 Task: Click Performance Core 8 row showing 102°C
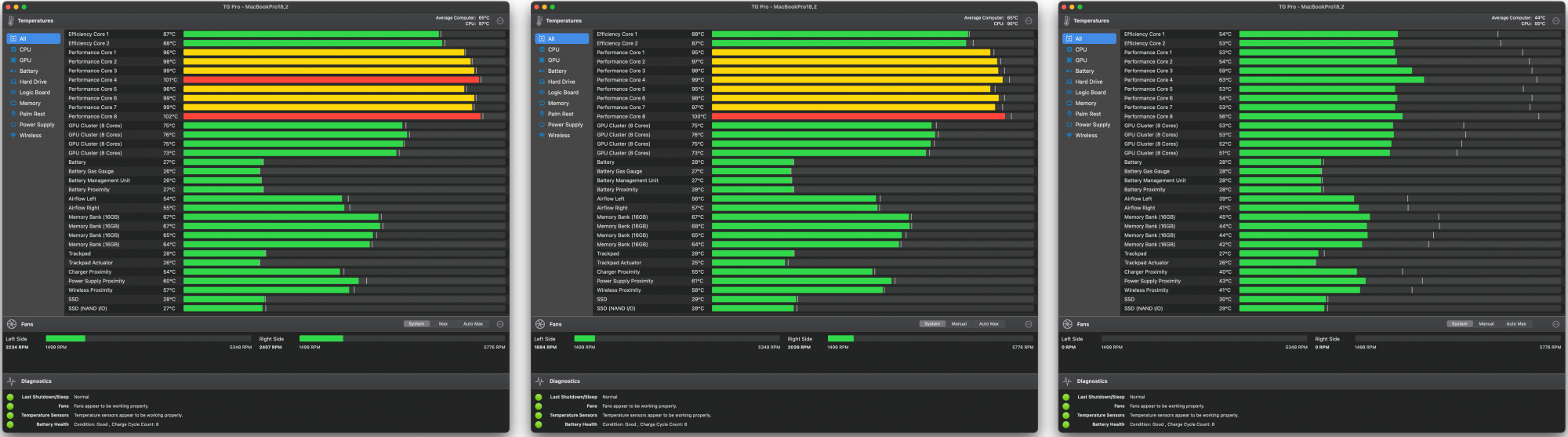(x=286, y=116)
